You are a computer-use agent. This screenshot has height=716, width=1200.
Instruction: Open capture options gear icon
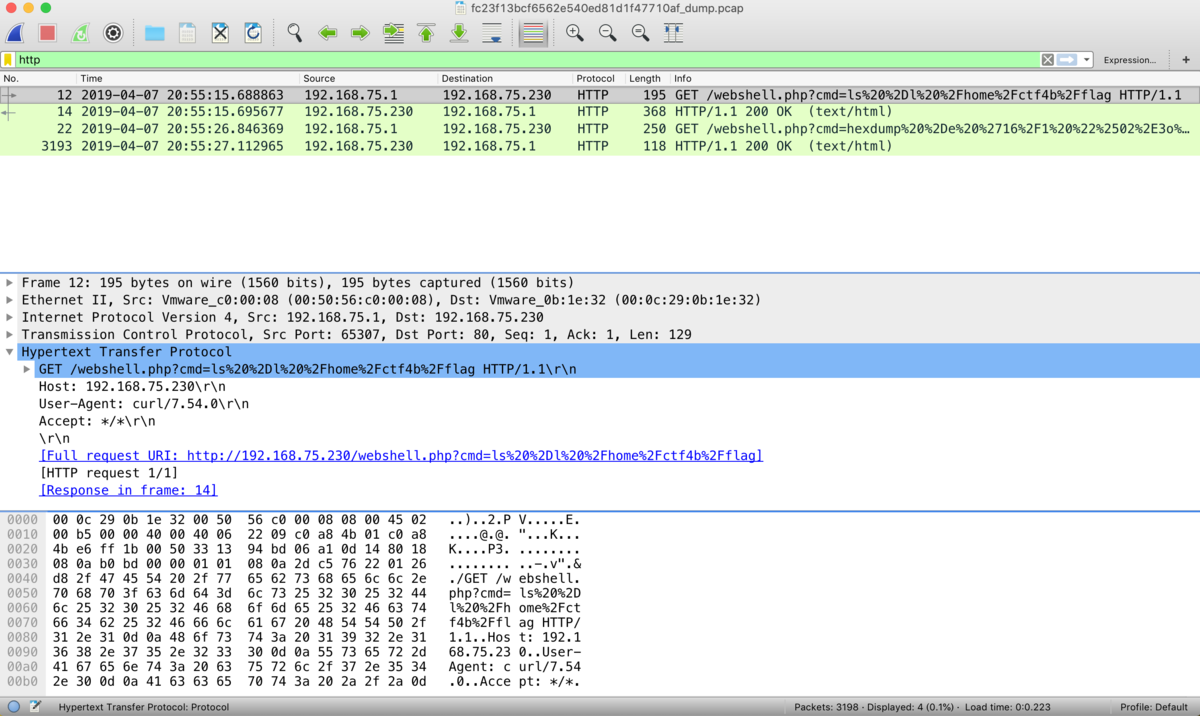(113, 33)
